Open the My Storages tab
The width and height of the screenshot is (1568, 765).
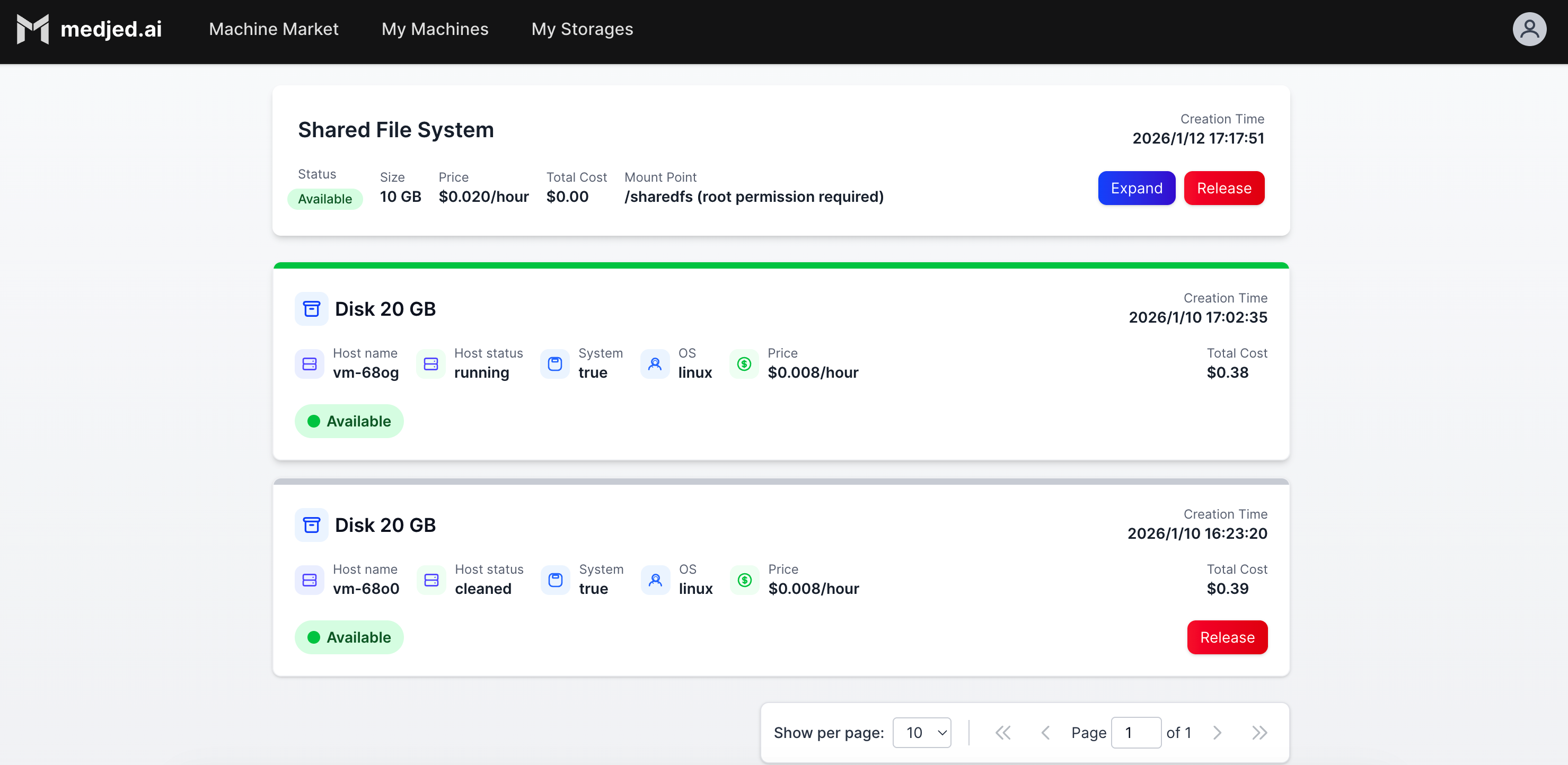click(x=582, y=29)
